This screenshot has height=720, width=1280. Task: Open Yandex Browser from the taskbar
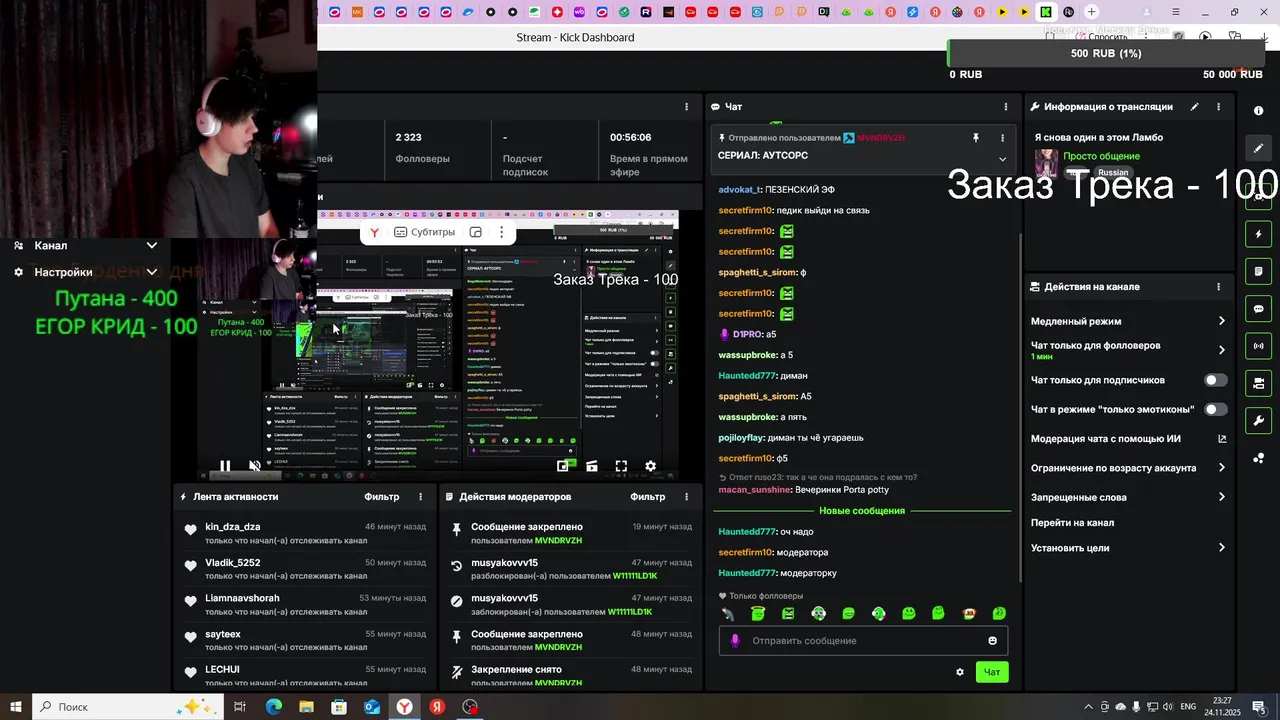pos(405,707)
